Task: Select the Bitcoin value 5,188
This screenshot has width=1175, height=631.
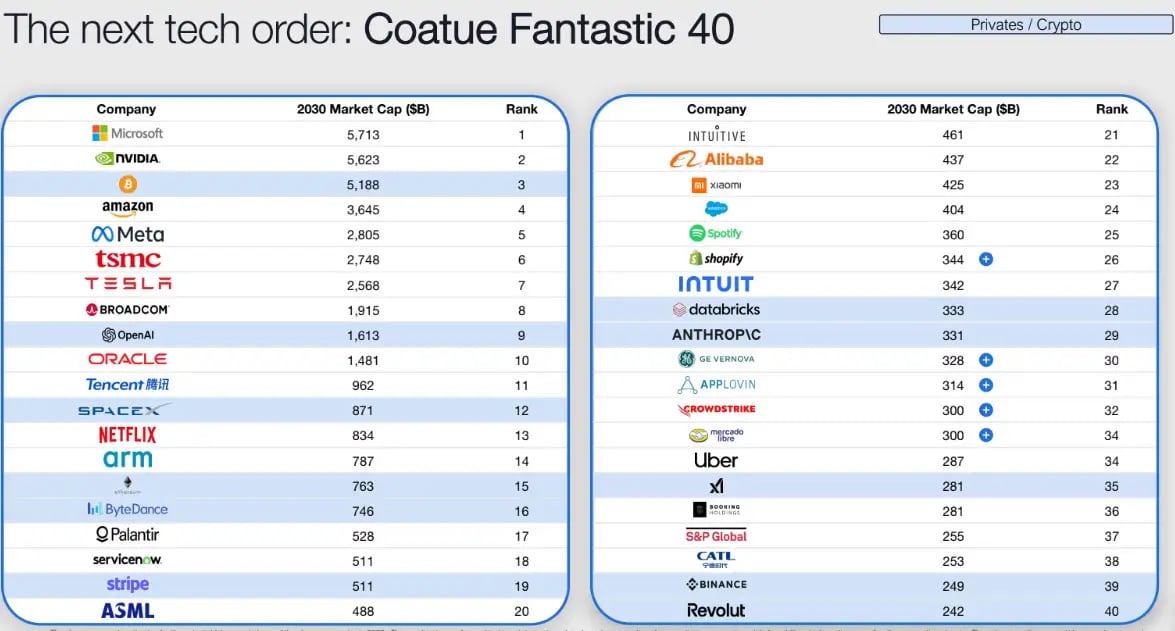Action: (363, 185)
